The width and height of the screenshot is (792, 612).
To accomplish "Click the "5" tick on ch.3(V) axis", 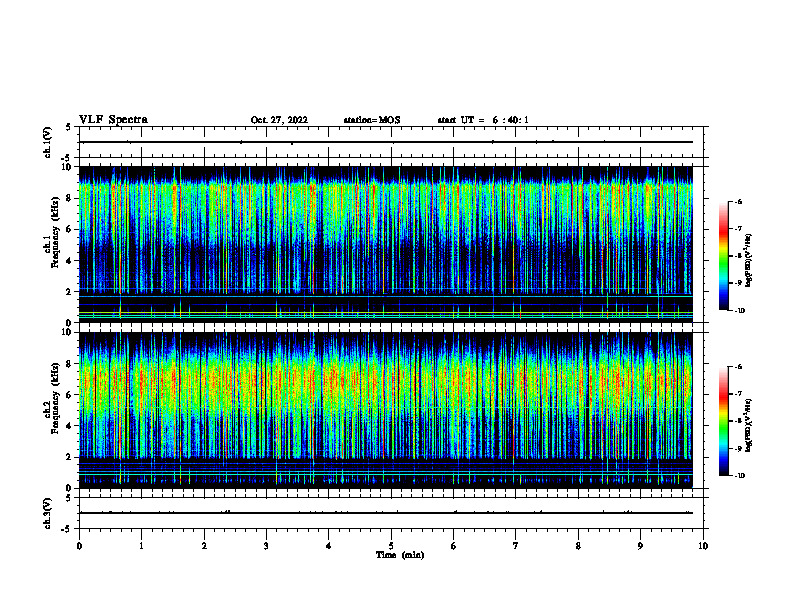I will coord(68,498).
